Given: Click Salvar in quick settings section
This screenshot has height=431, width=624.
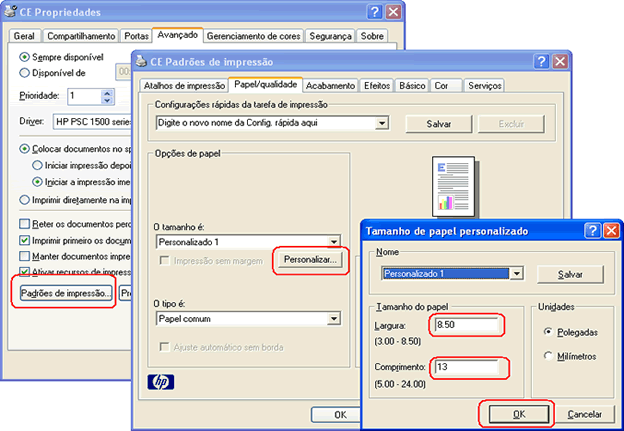Looking at the screenshot, I should pos(439,124).
